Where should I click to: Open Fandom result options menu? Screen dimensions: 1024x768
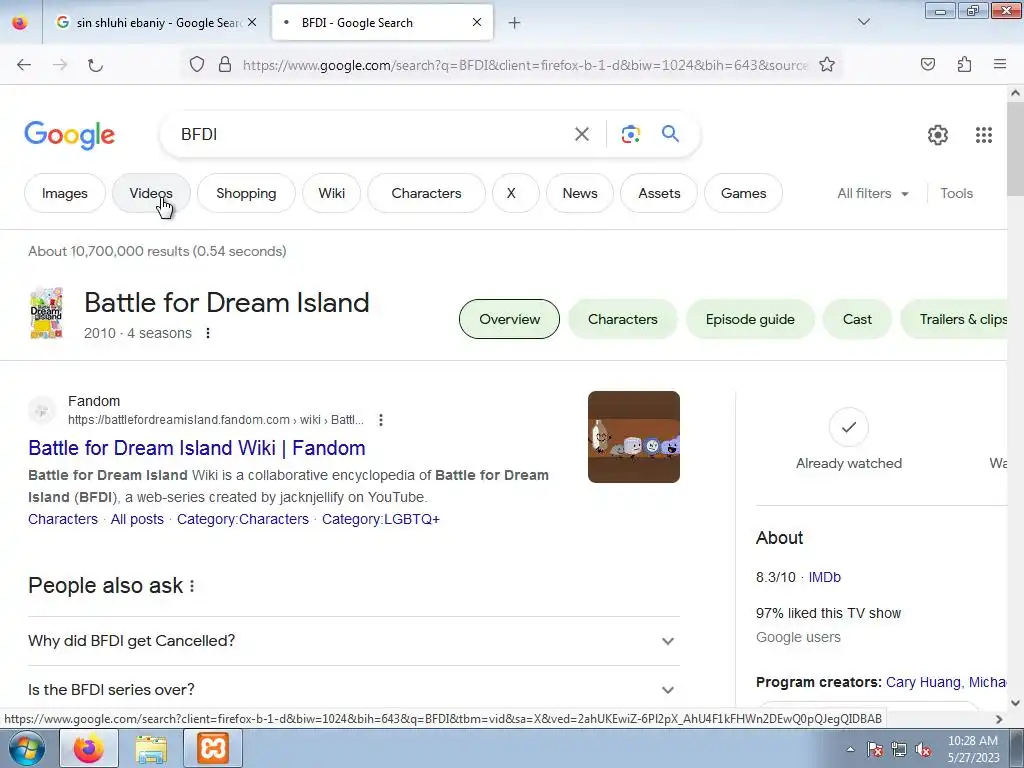[381, 420]
